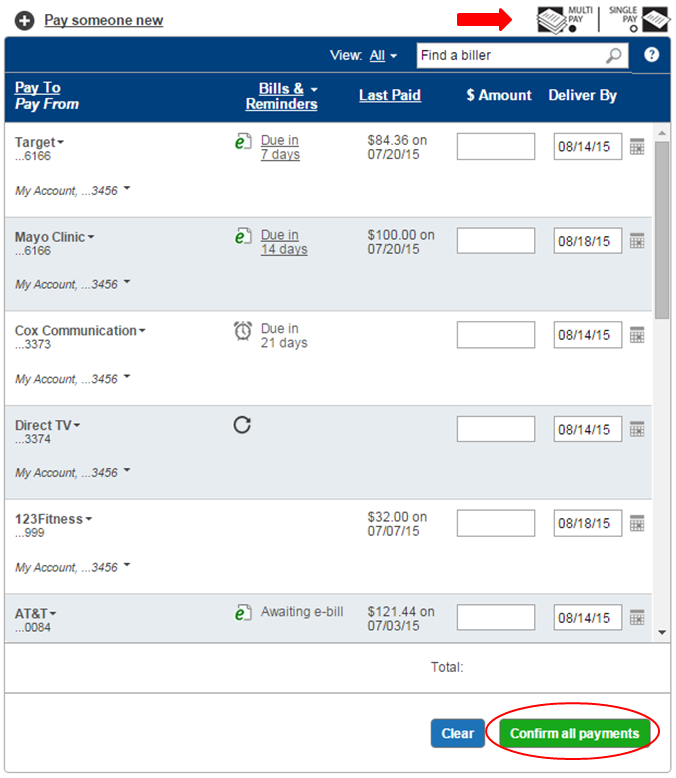Open the calendar icon for Target

click(637, 146)
